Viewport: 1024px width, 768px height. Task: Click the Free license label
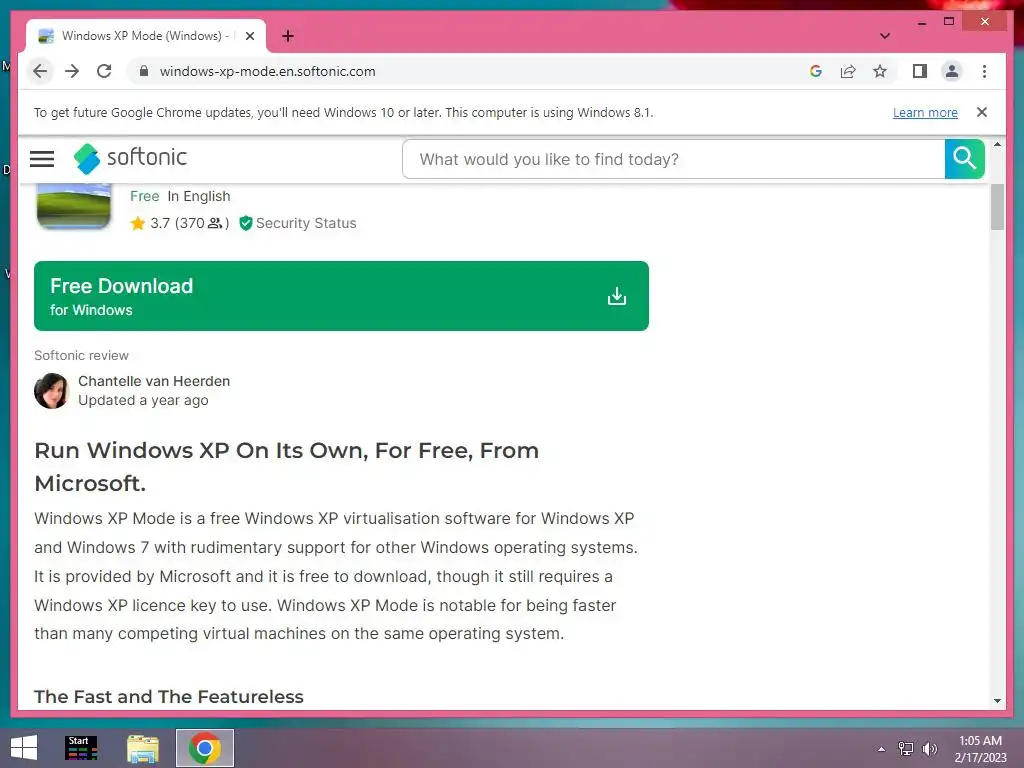(144, 197)
